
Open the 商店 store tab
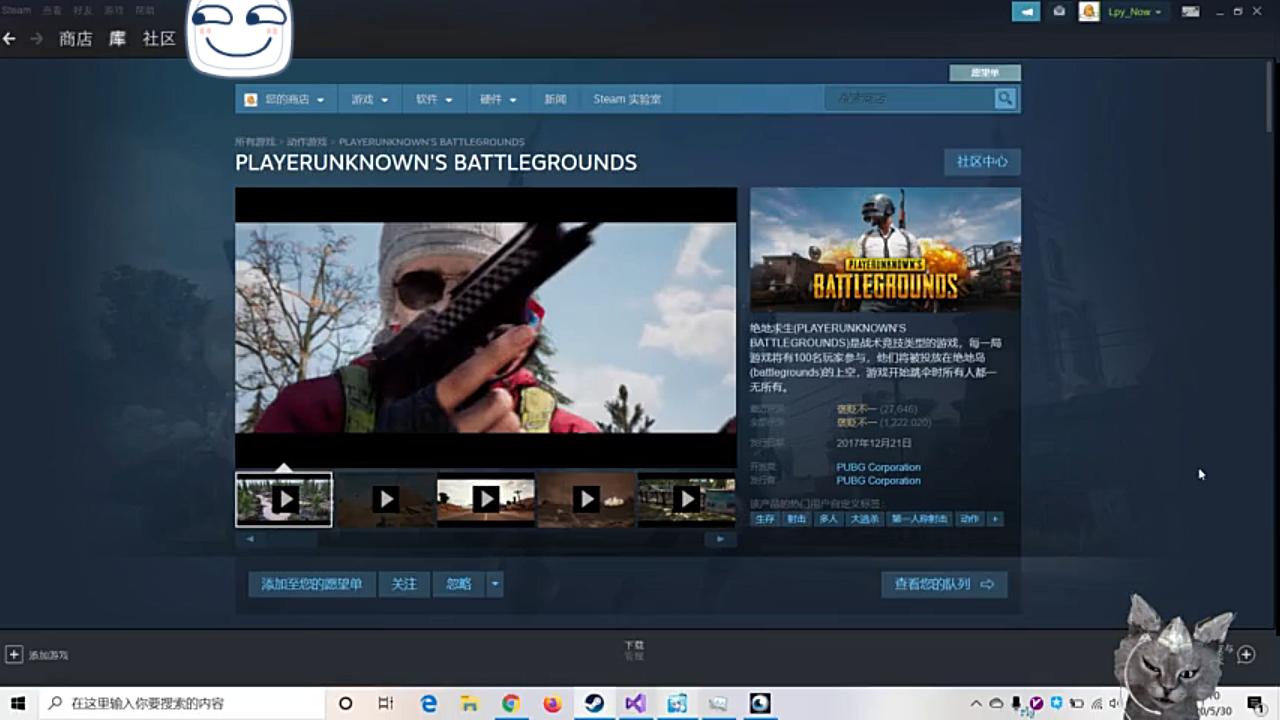(76, 39)
